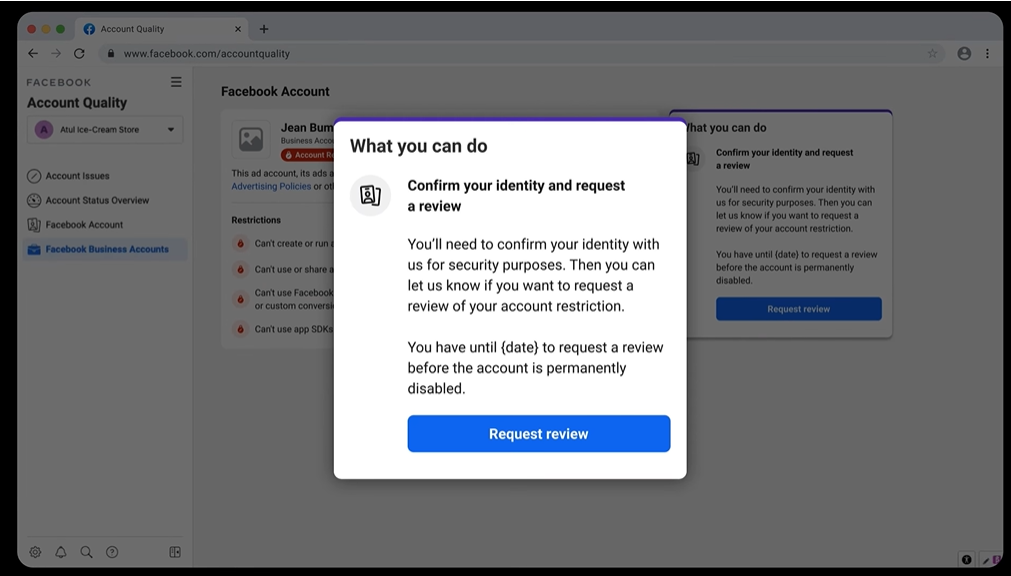Click the Restrictions section label

[x=256, y=220]
